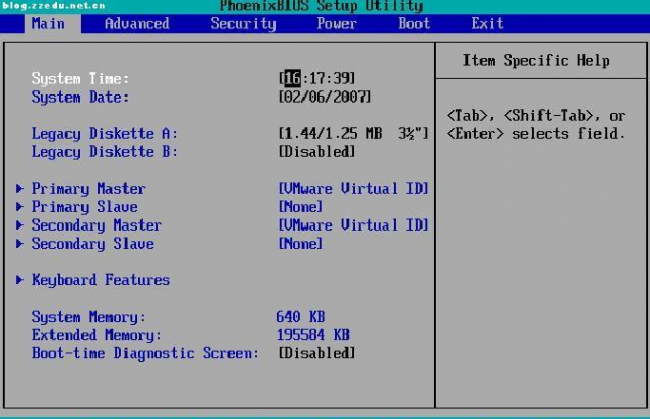Click the Extended Memory 195584 KB value
Image resolution: width=650 pixels, height=419 pixels.
tap(313, 335)
